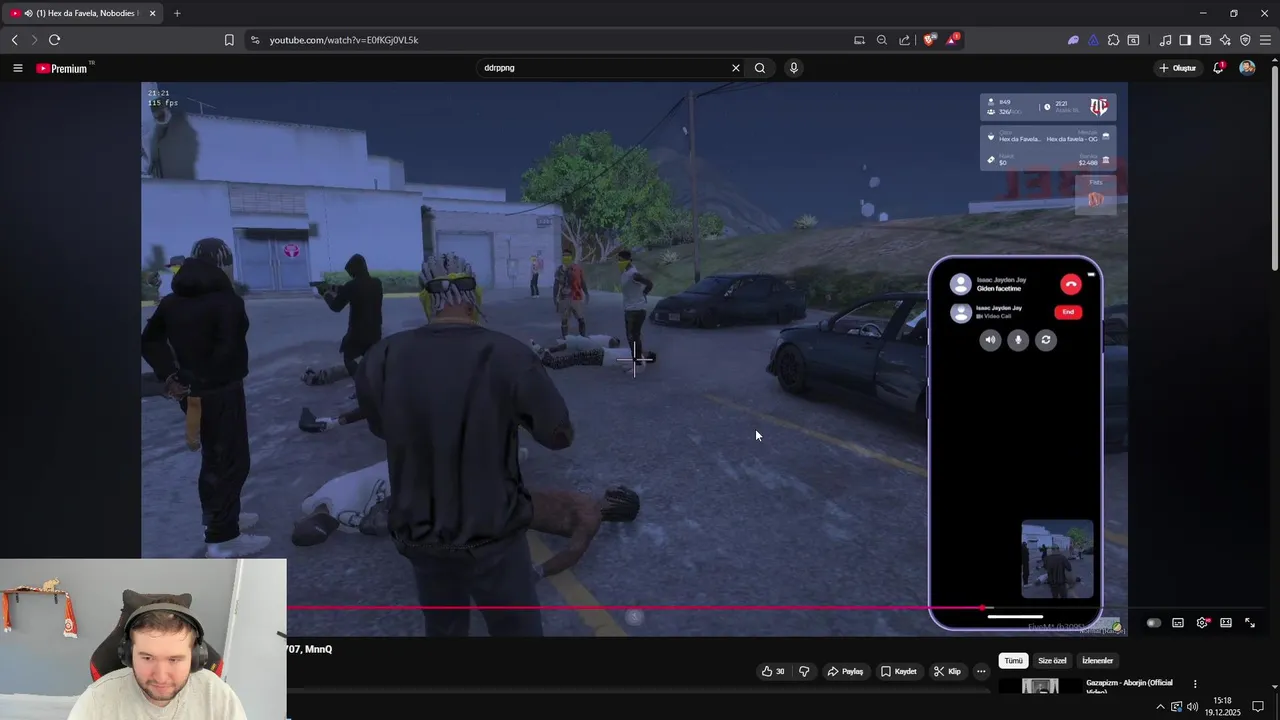Viewport: 1280px width, 720px height.
Task: Enter fullscreen in the video player
Action: [x=1250, y=623]
